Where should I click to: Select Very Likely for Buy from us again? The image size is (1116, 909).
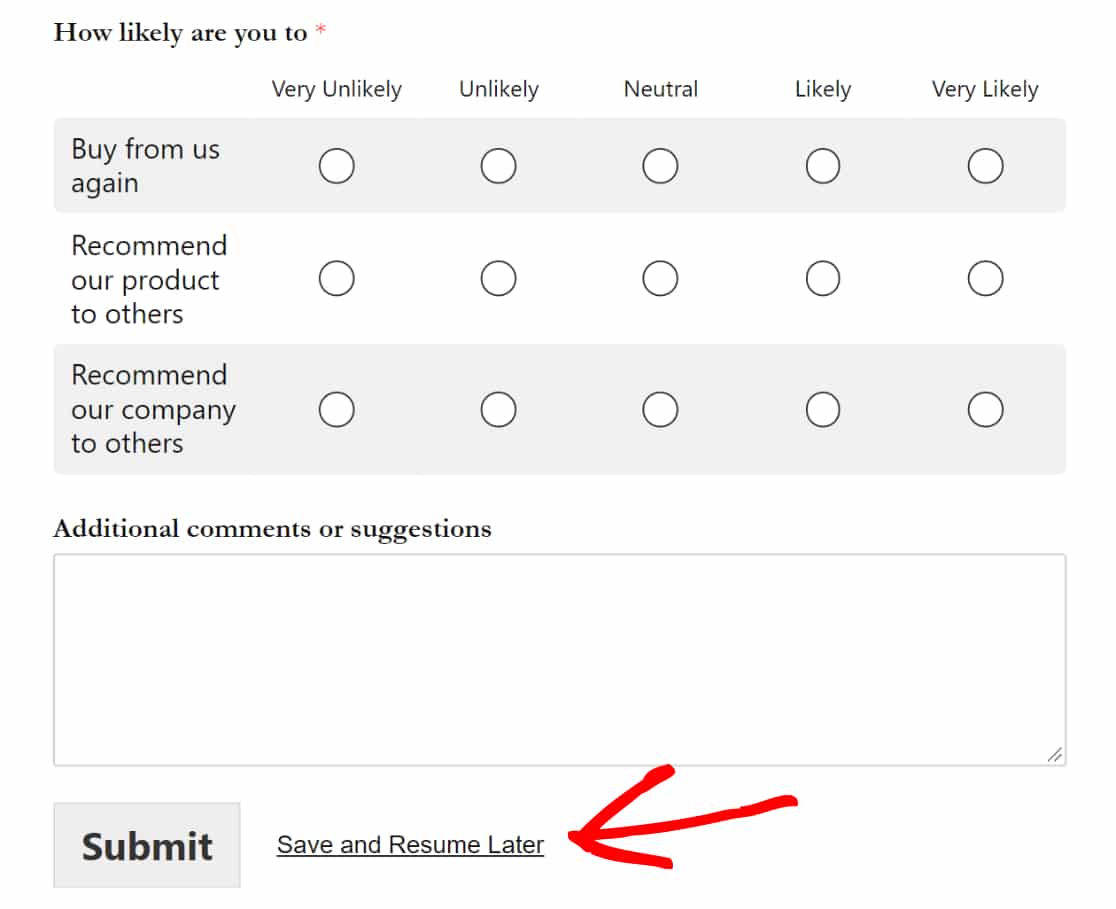[x=986, y=166]
